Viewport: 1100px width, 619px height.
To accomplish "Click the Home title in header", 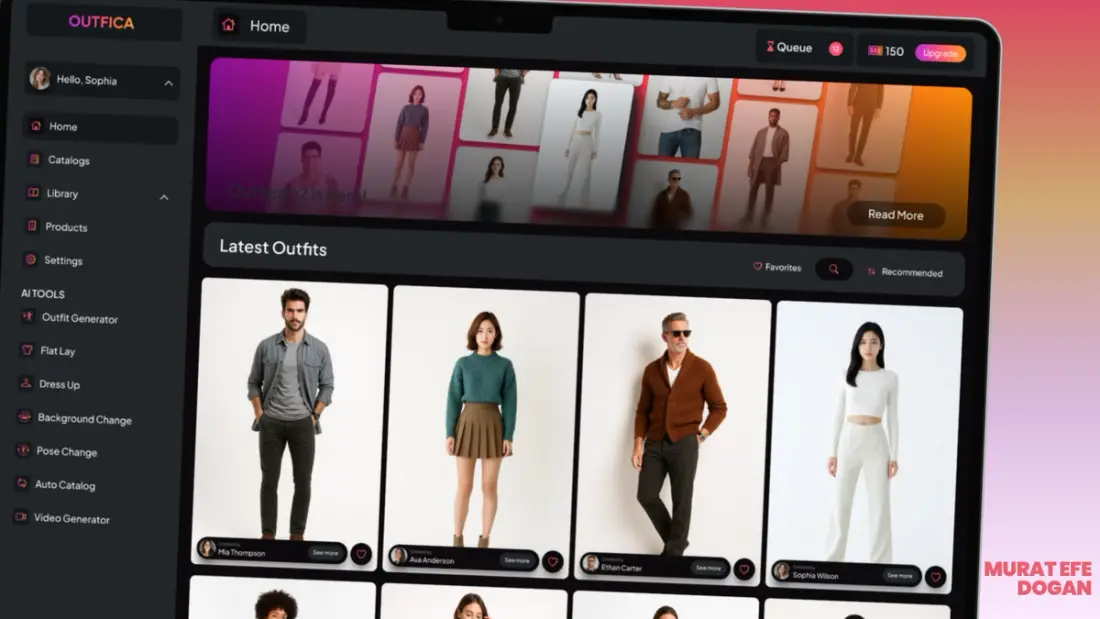I will 269,27.
